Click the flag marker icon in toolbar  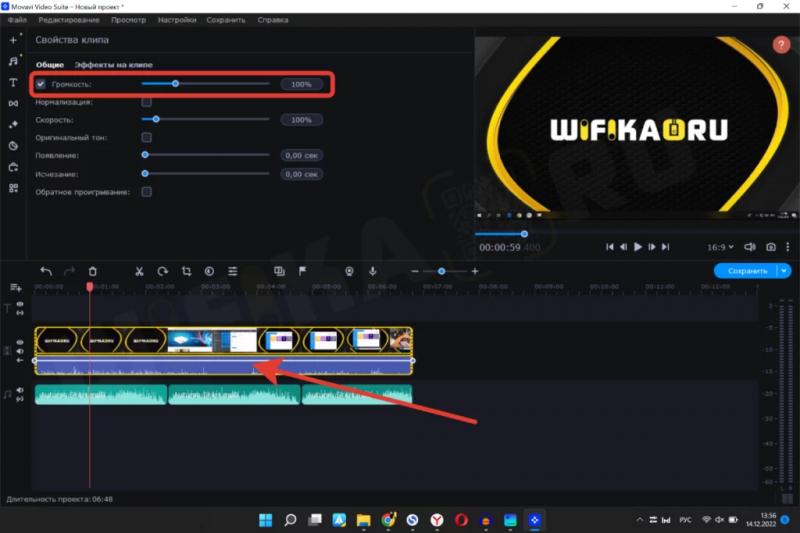302,271
